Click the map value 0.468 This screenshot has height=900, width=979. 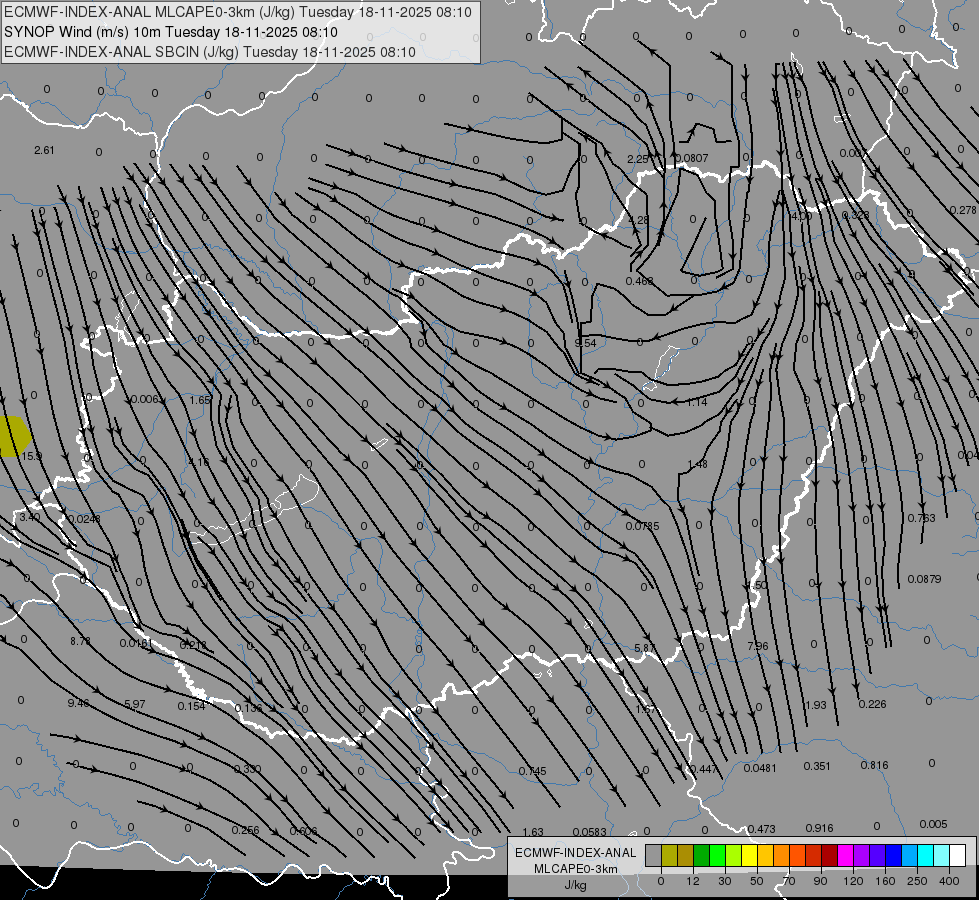[639, 281]
